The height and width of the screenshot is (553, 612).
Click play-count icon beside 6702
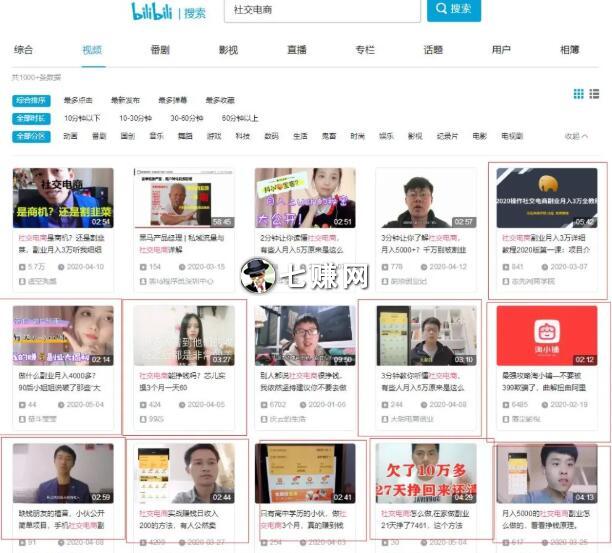[264, 405]
